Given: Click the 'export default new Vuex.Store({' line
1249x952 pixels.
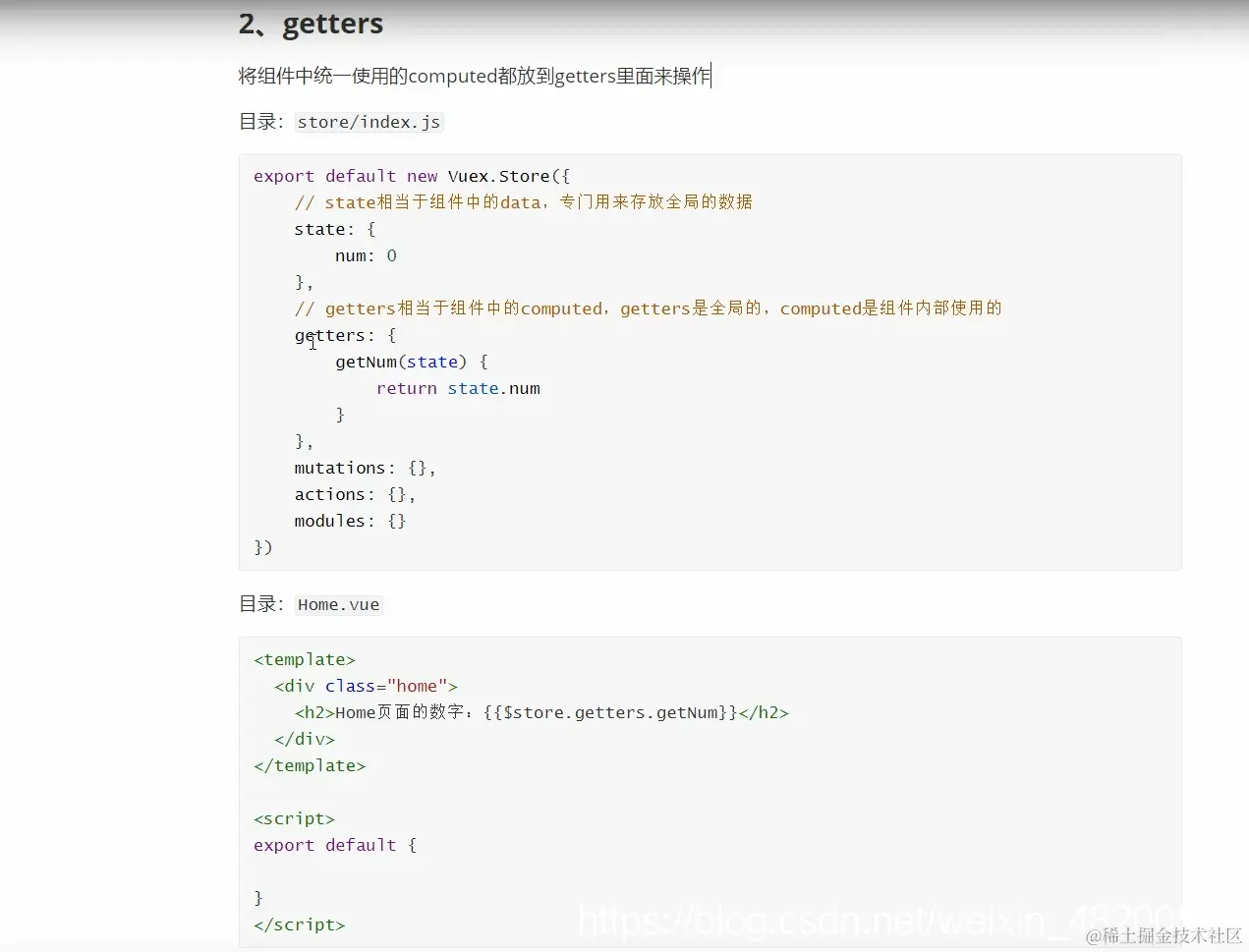Looking at the screenshot, I should [412, 176].
